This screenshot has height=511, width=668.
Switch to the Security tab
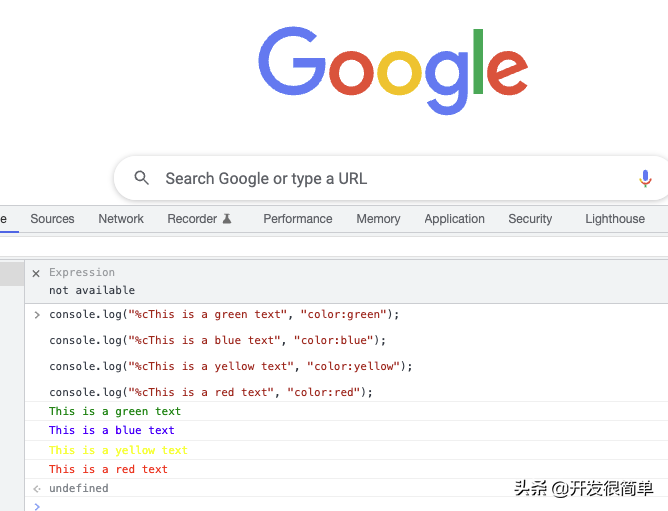pos(530,219)
